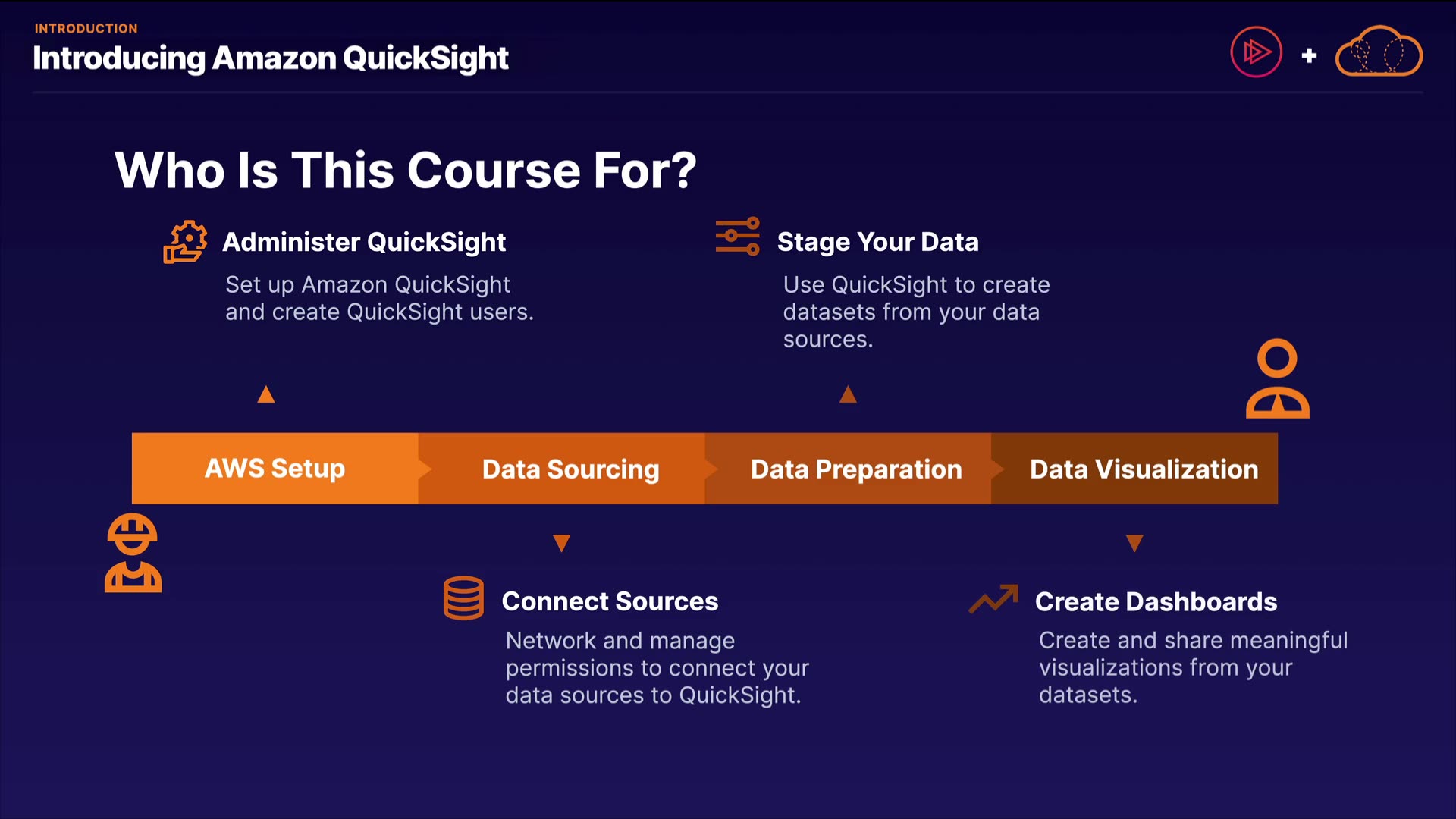Click the cloud brain logo icon

(1379, 52)
